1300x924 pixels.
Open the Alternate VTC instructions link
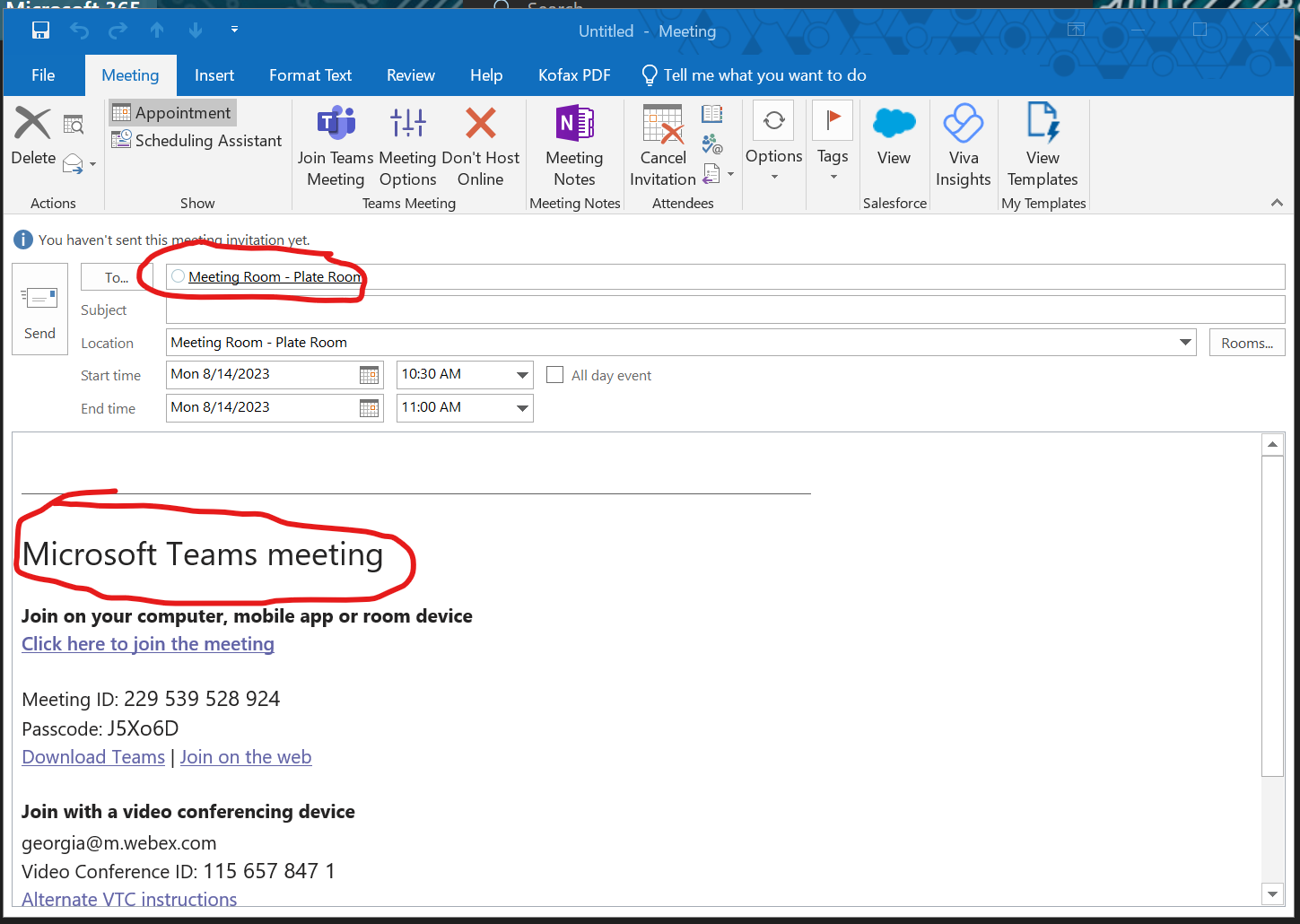point(129,899)
